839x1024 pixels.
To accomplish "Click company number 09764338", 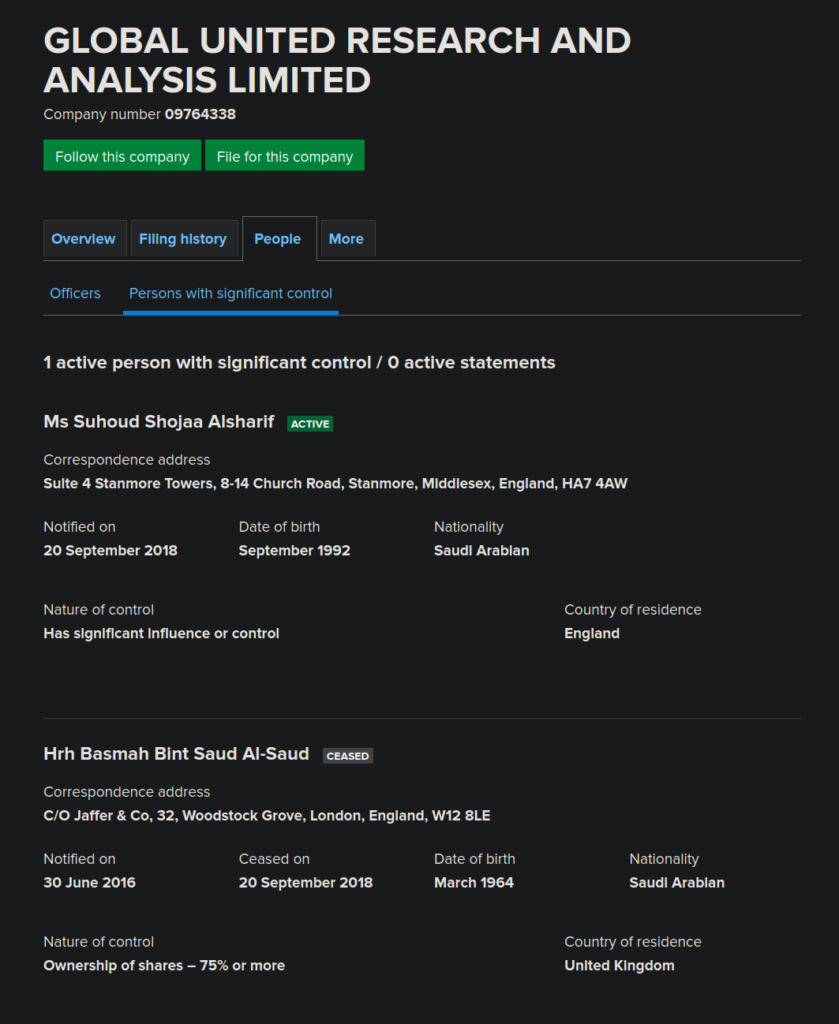I will coord(200,114).
